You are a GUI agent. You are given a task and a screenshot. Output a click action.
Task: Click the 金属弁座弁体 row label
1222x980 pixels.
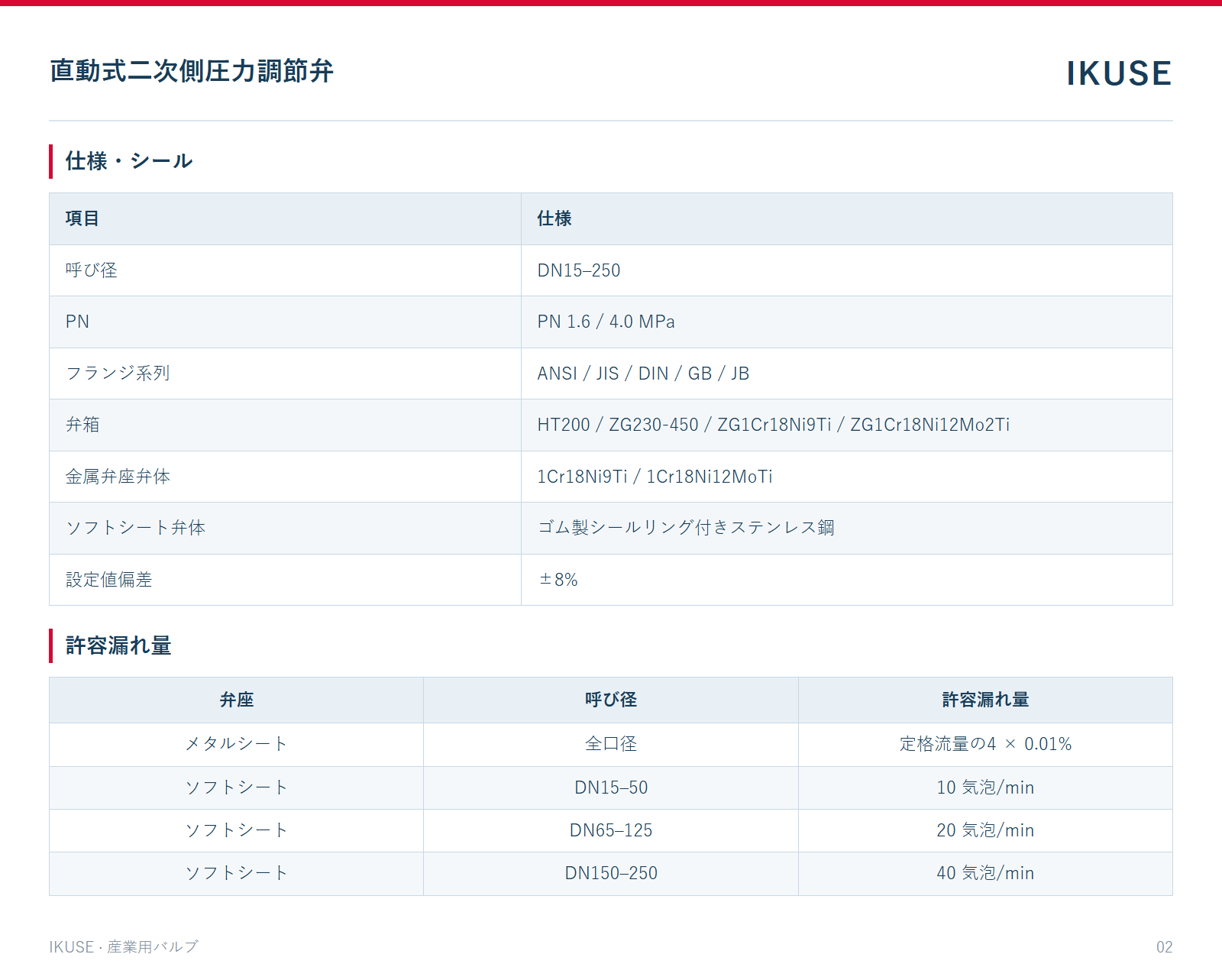click(118, 477)
